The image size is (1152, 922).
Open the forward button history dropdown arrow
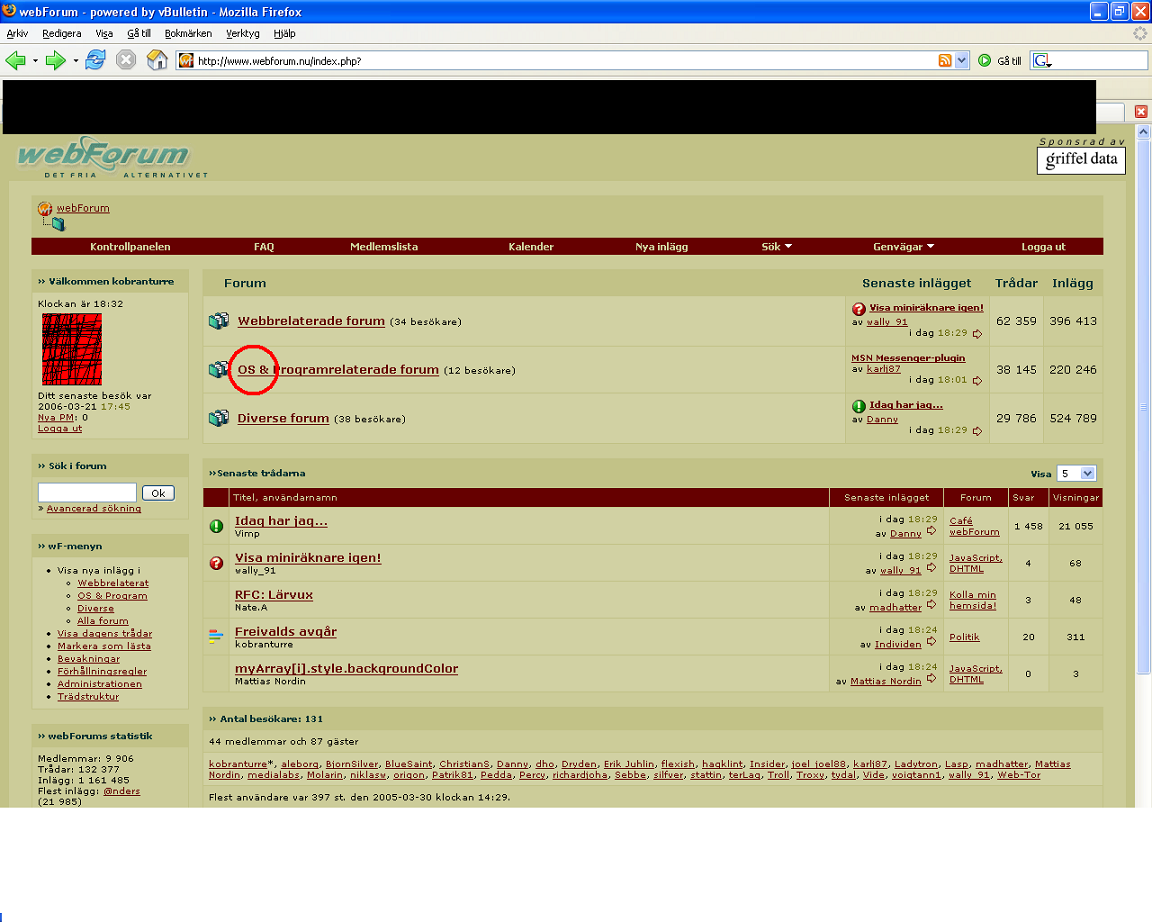tap(76, 61)
